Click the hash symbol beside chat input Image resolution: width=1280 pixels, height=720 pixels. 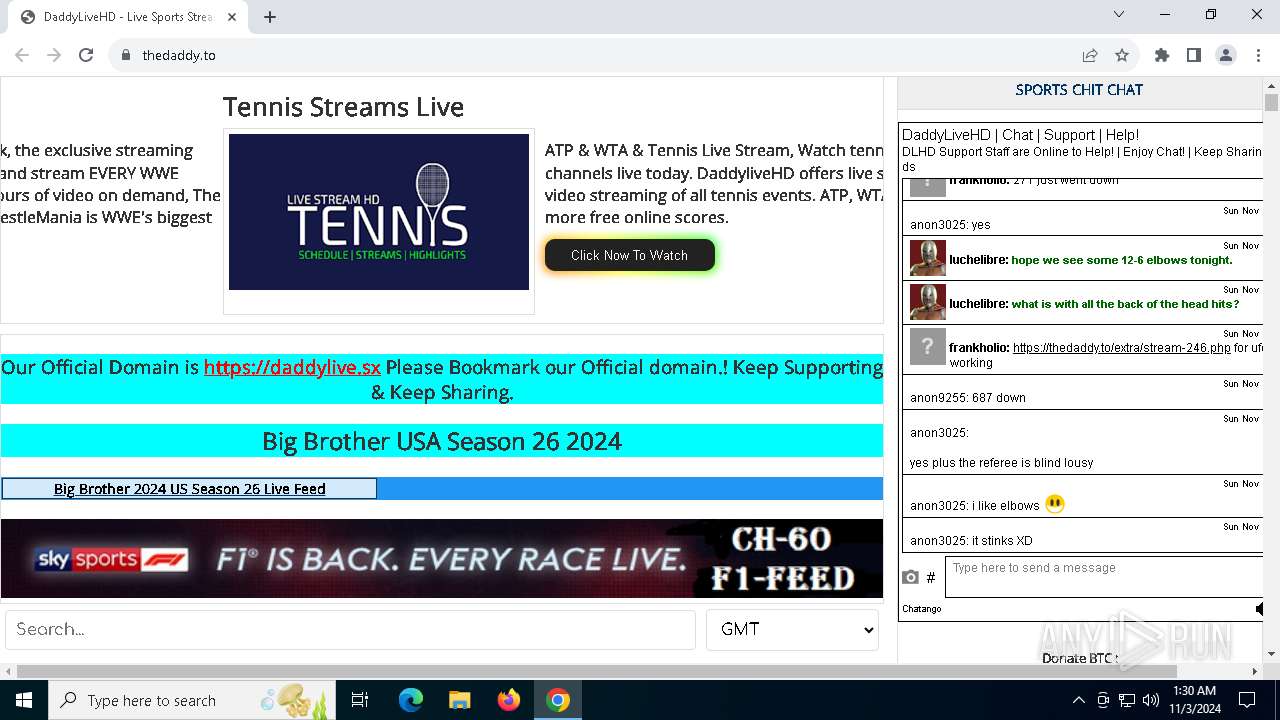click(931, 577)
